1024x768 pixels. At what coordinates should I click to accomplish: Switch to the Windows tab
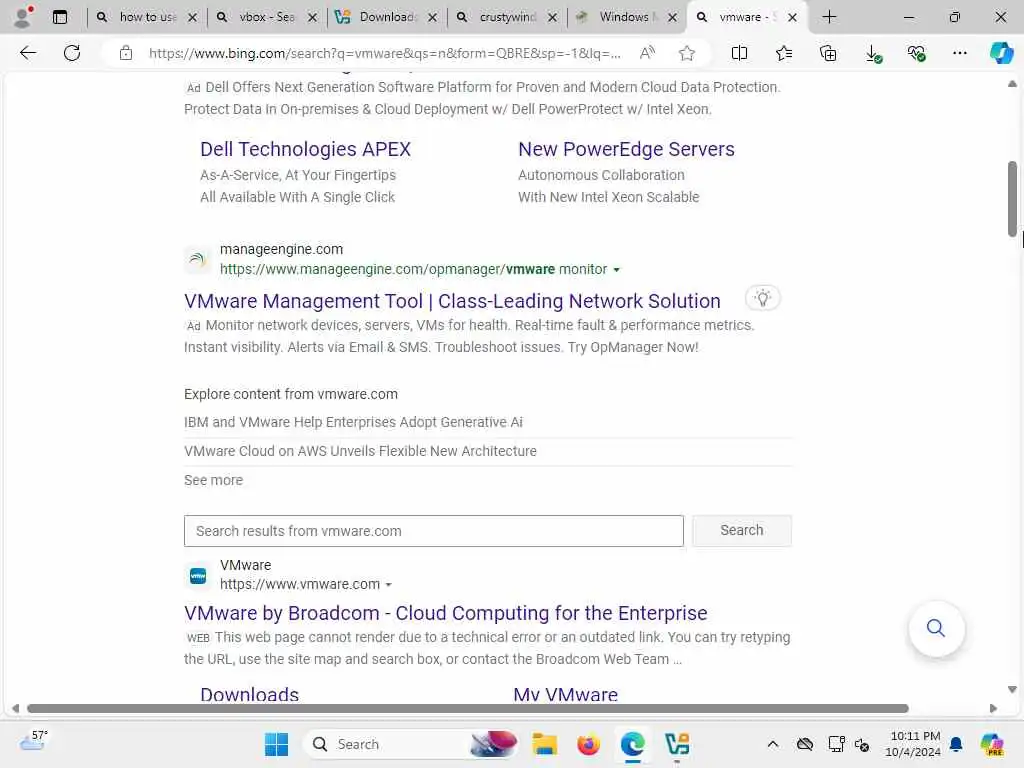point(627,17)
